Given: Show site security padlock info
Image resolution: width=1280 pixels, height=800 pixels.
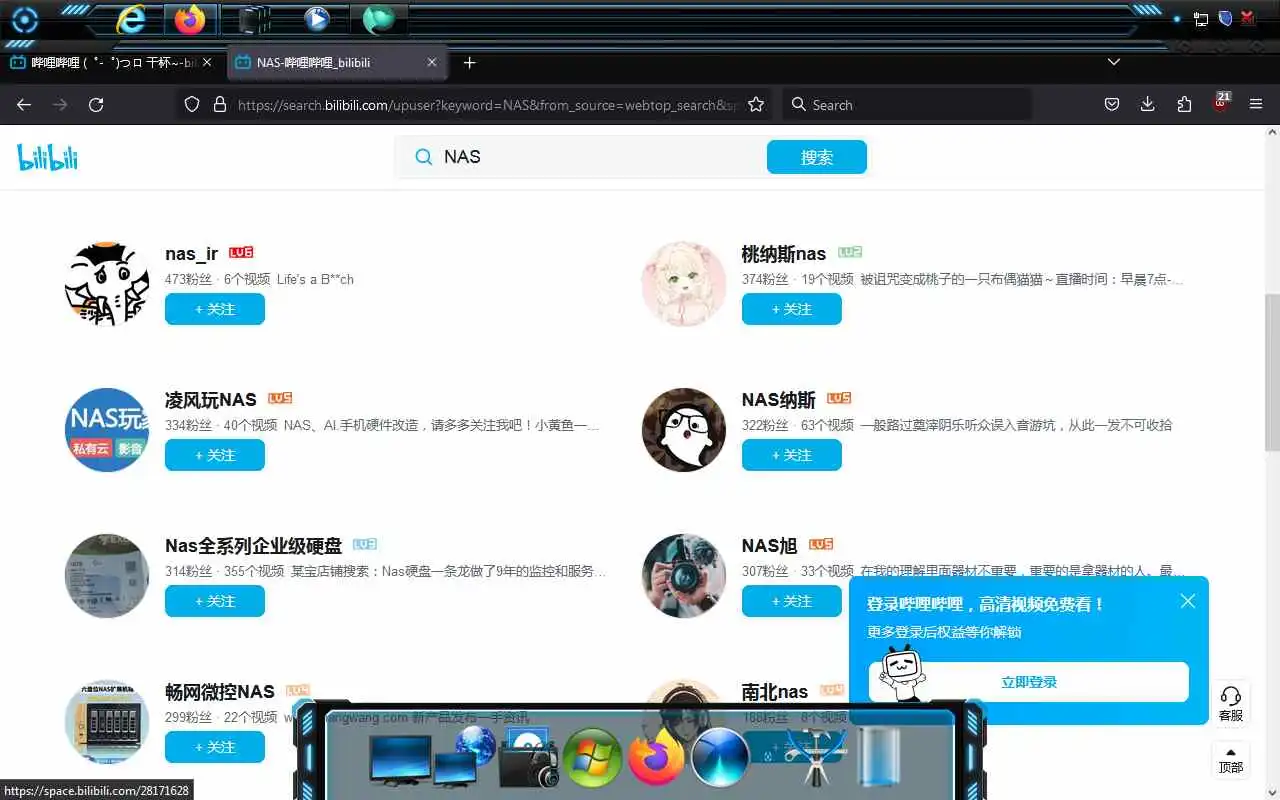Looking at the screenshot, I should pos(219,105).
